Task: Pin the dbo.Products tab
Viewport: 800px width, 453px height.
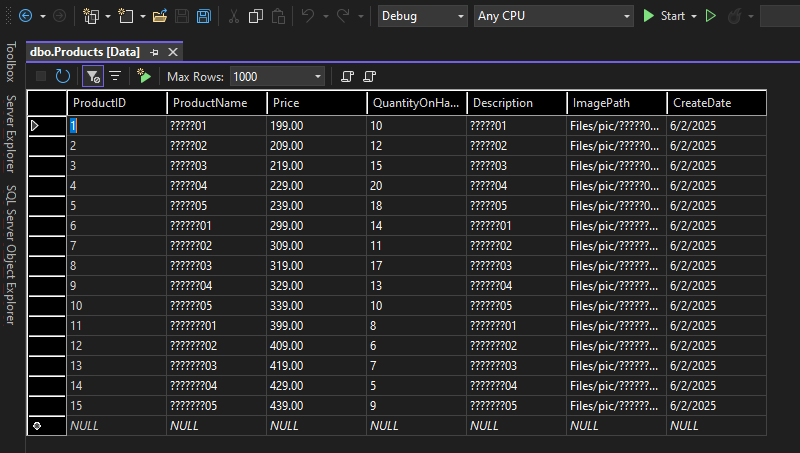Action: tap(154, 51)
